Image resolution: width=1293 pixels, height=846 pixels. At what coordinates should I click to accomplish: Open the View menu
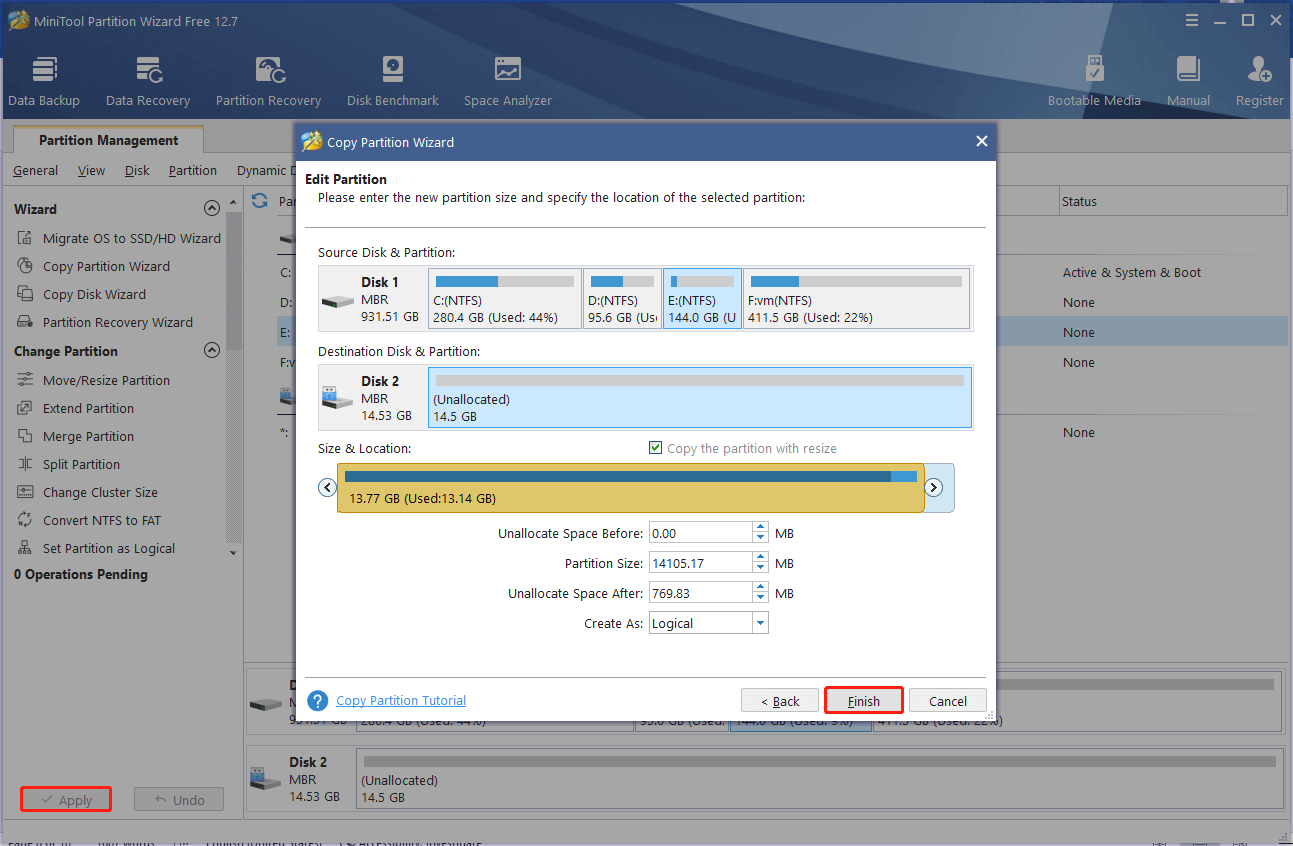(91, 170)
